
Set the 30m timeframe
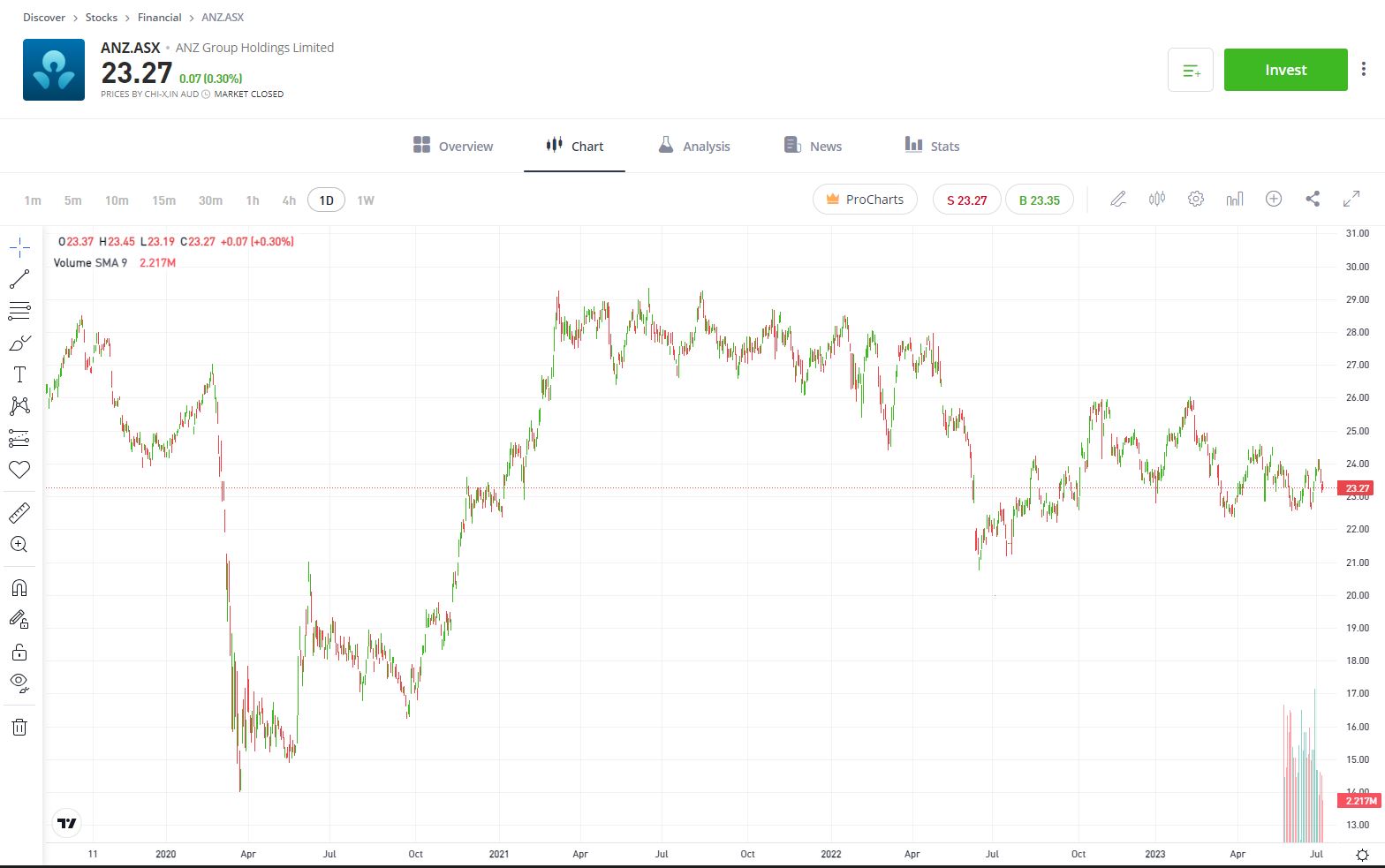click(210, 200)
